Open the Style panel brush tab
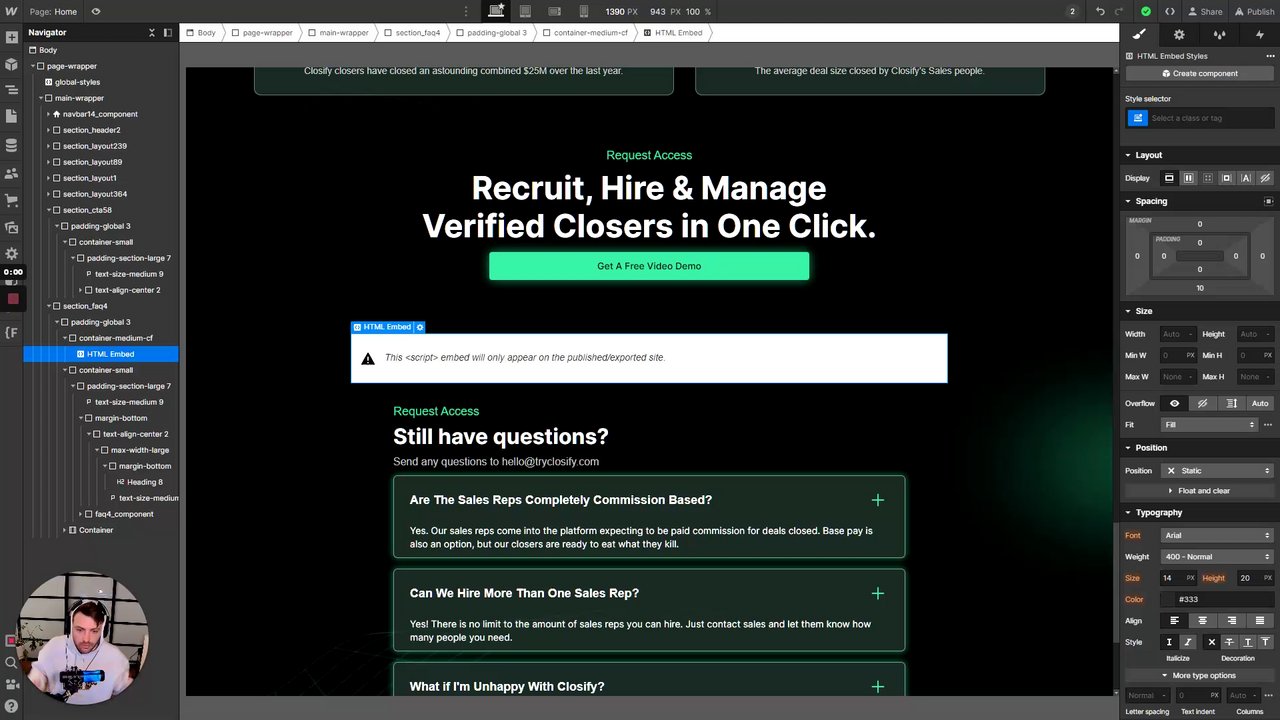 pos(1139,34)
